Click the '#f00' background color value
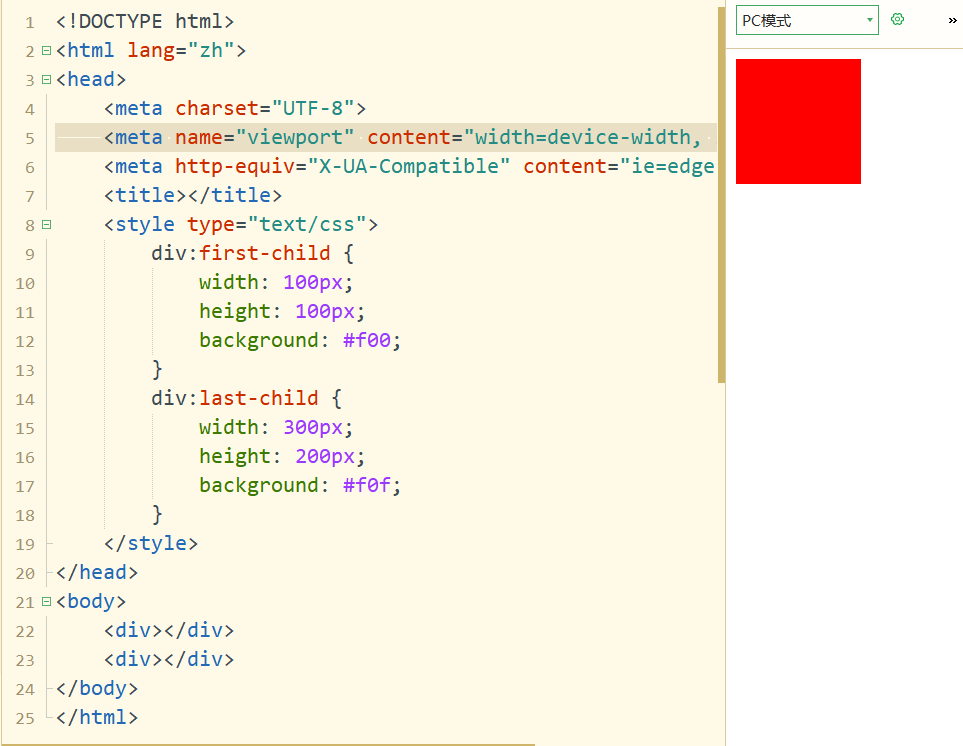Screen dimensions: 963x746 [x=367, y=340]
